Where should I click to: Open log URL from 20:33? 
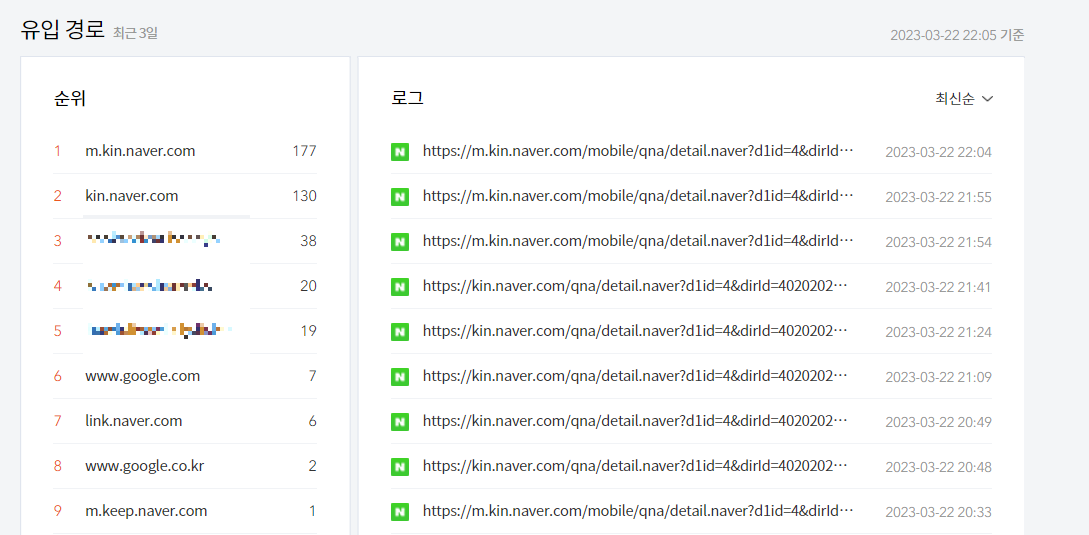click(x=638, y=511)
